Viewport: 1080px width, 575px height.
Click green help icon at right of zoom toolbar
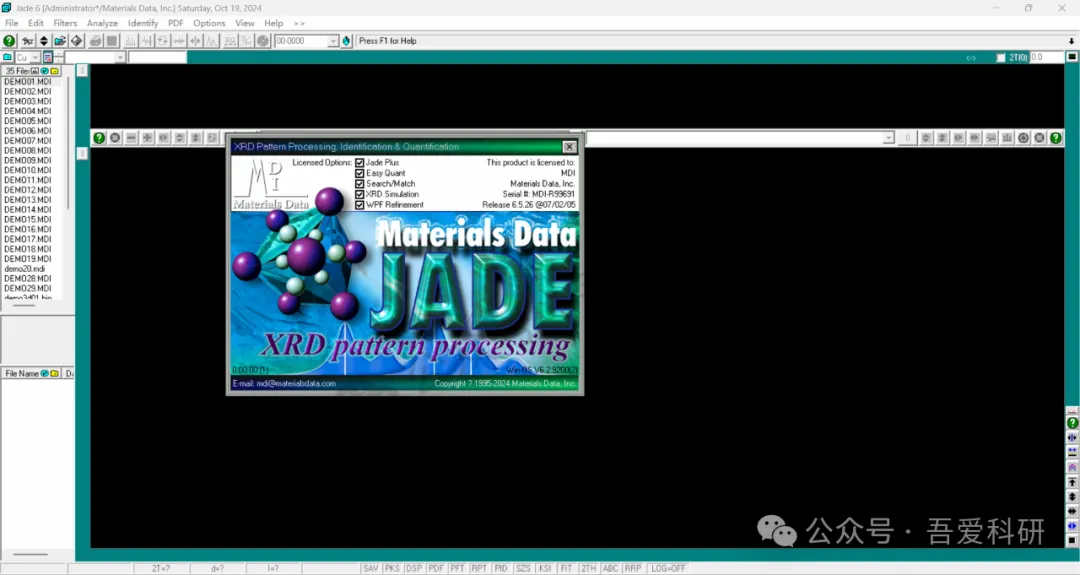point(1055,138)
